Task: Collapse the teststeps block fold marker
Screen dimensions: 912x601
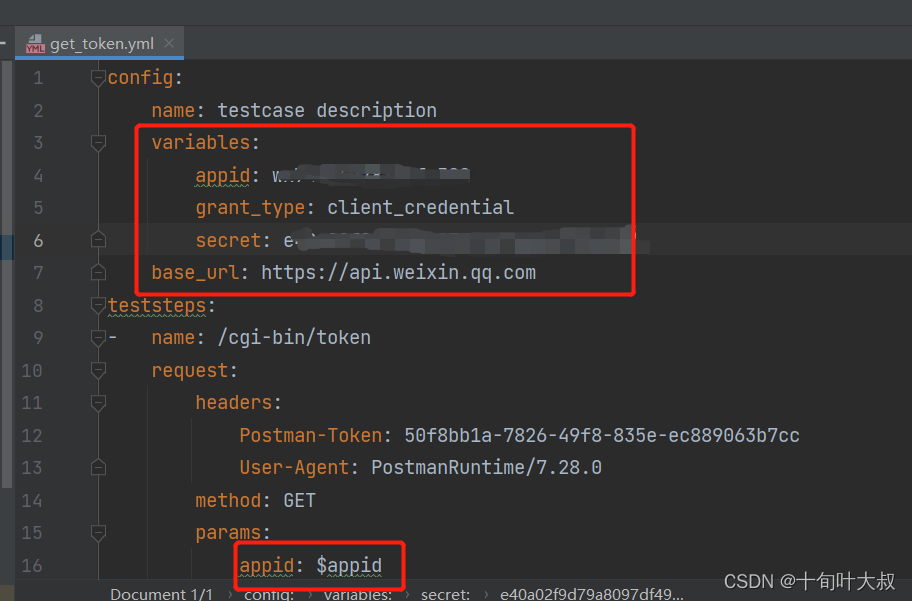Action: [x=98, y=305]
